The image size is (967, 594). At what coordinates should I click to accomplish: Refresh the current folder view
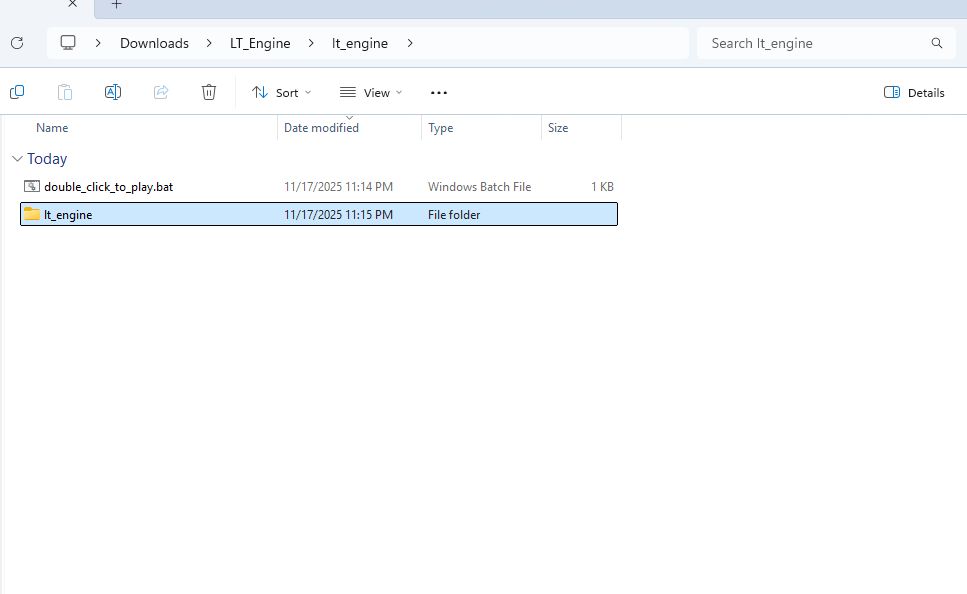pos(17,43)
